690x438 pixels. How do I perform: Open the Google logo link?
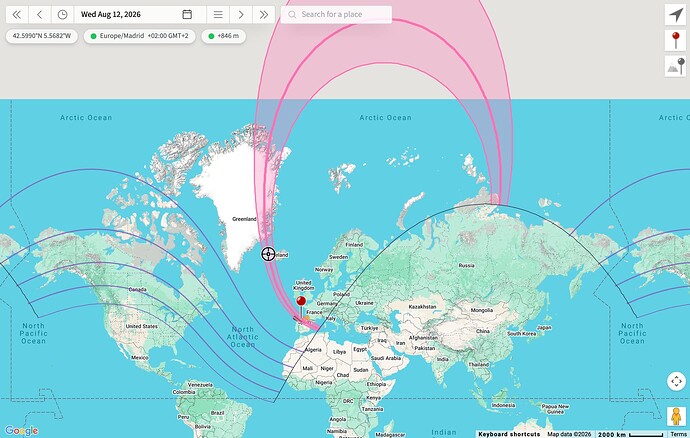click(x=22, y=431)
